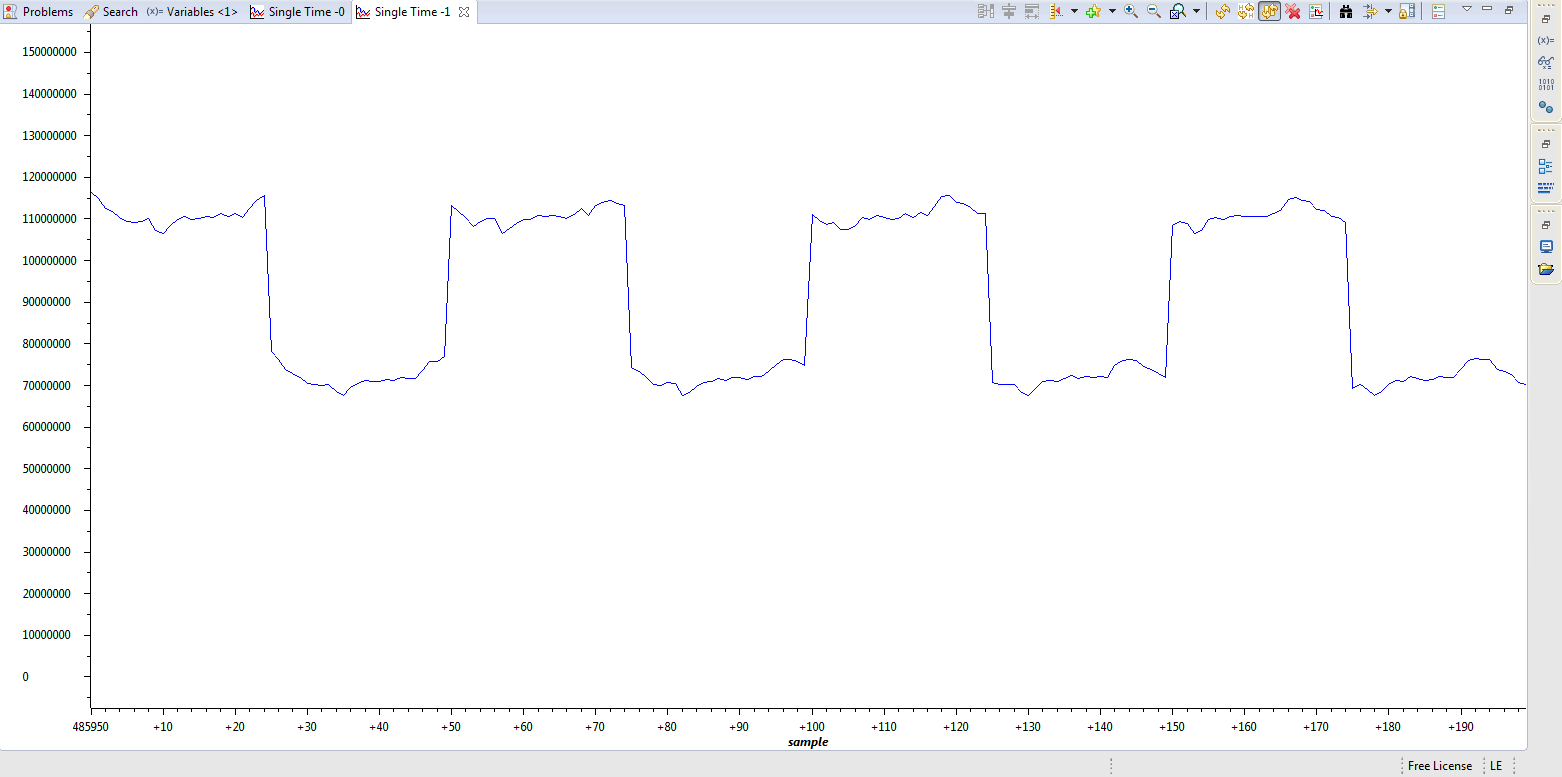Open the View Menu triangle dropdown
Viewport: 1562px width, 777px height.
(1467, 8)
